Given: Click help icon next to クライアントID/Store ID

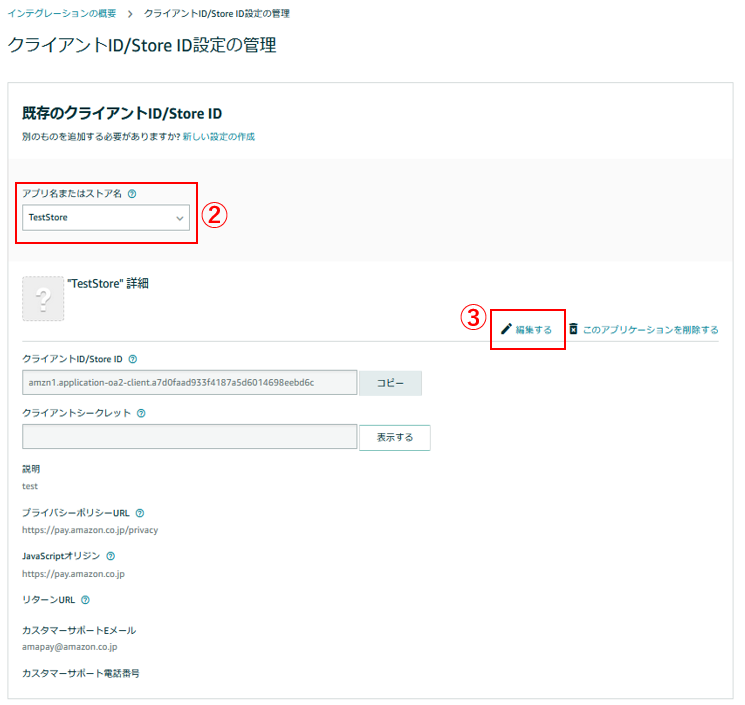Looking at the screenshot, I should point(133,359).
